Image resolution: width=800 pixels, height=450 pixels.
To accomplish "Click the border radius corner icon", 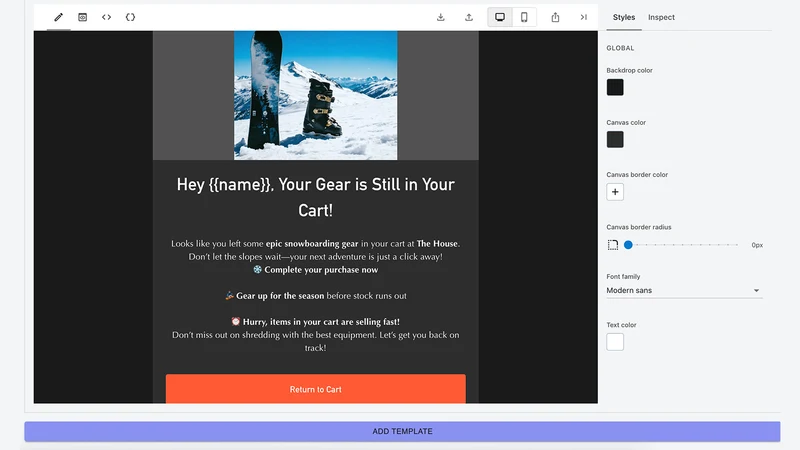I will [x=613, y=245].
